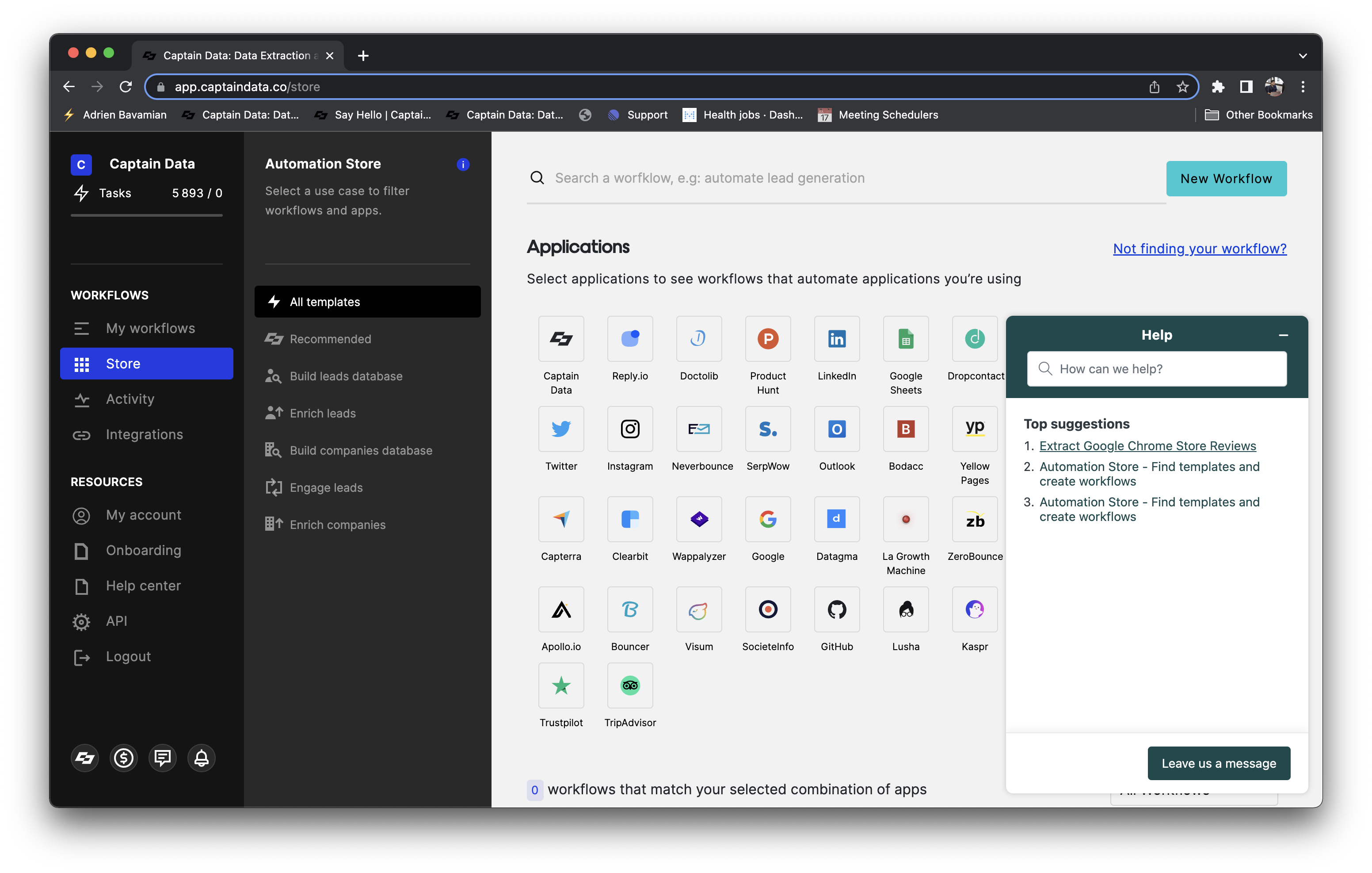Image resolution: width=1372 pixels, height=873 pixels.
Task: Select the Visum app icon
Action: tap(698, 609)
